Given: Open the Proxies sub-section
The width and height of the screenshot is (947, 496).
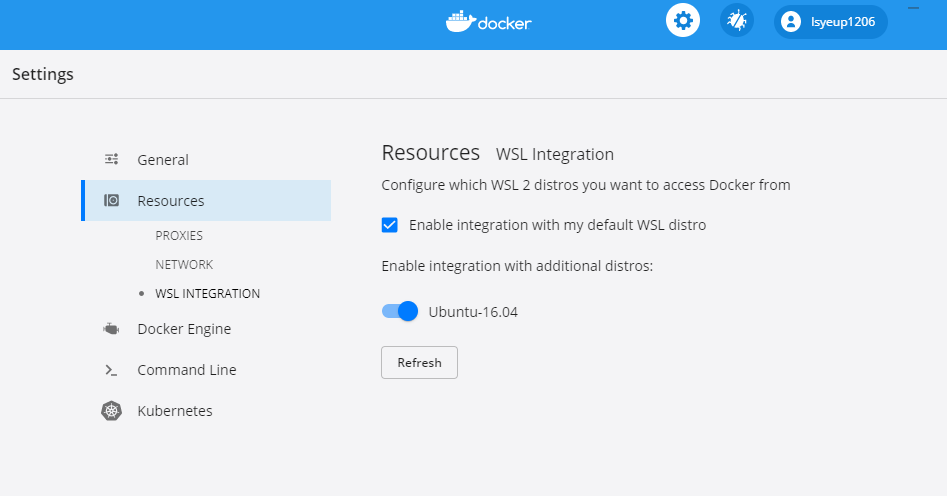Looking at the screenshot, I should [179, 236].
